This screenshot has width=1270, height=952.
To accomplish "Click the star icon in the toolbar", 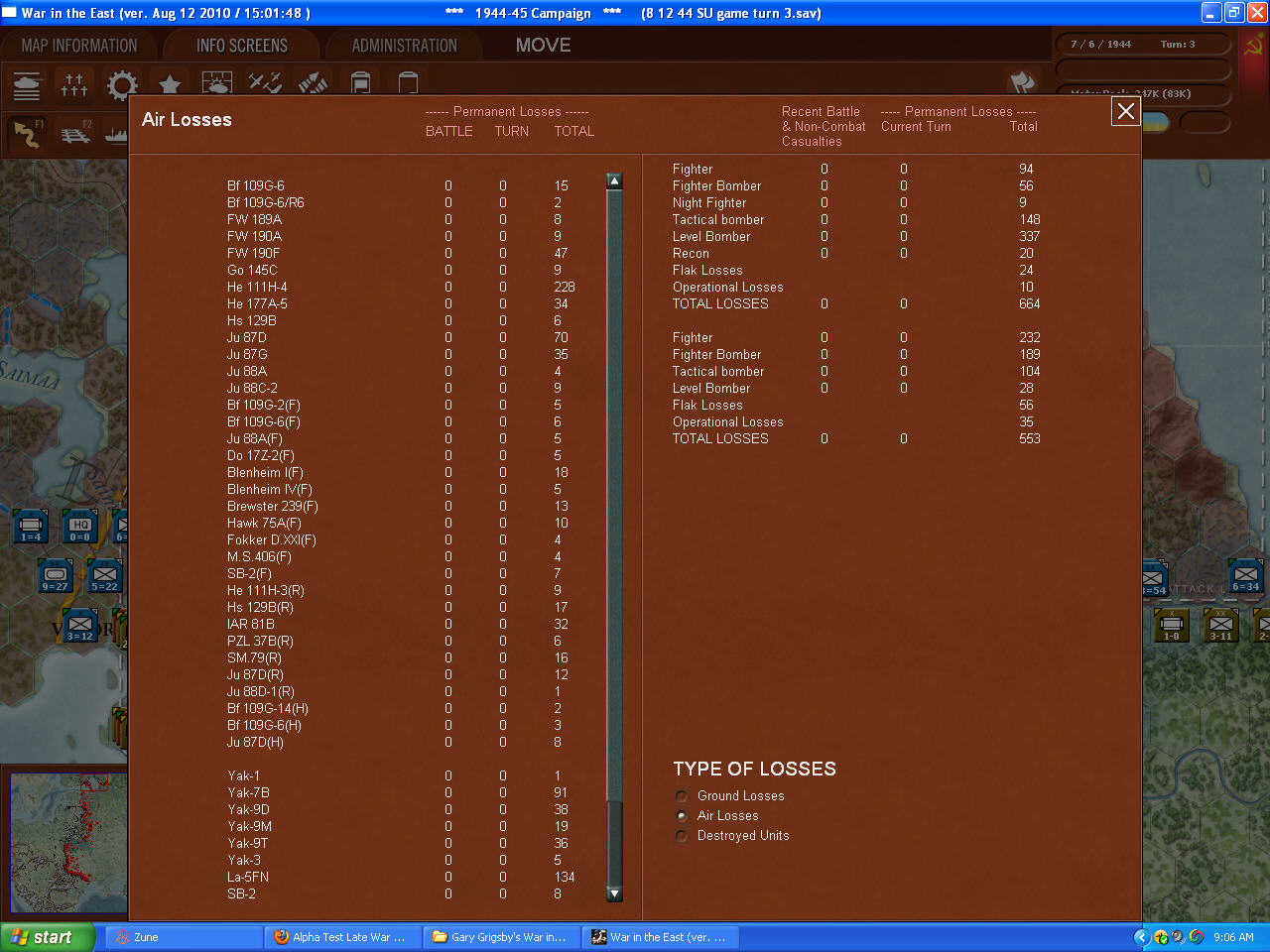I will pos(170,86).
